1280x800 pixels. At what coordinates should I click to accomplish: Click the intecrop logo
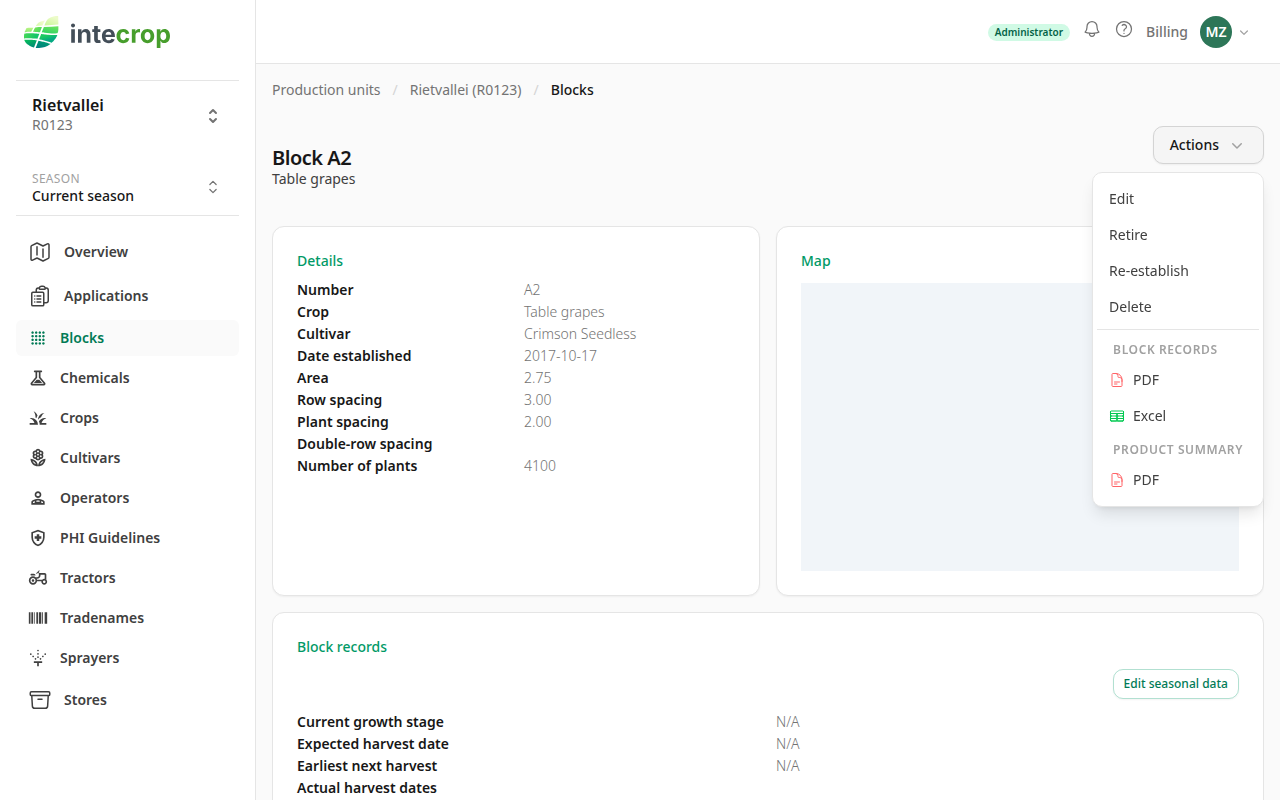coord(97,34)
